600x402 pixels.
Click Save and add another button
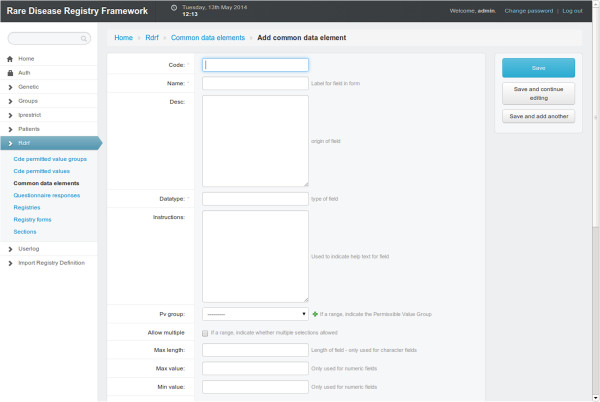click(538, 116)
